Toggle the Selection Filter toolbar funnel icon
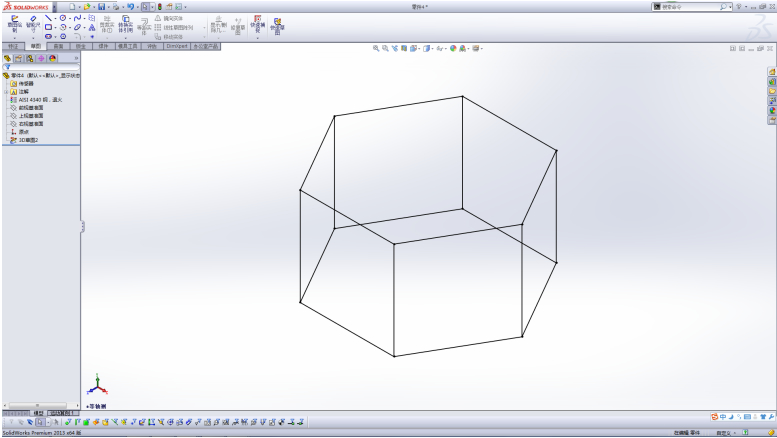Screen dimensions: 777x438 pyautogui.click(x=11, y=422)
